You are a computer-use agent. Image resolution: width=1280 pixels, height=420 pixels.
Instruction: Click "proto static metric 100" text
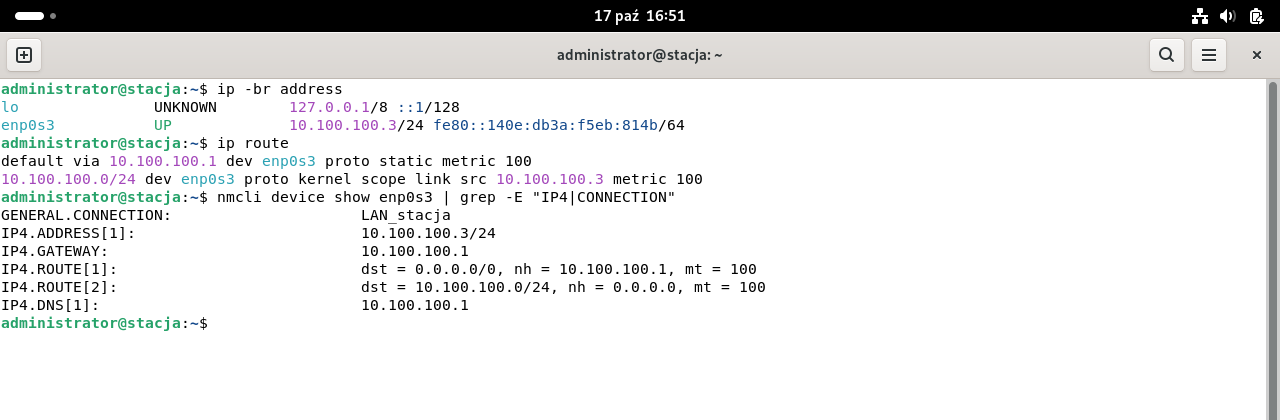tap(428, 161)
